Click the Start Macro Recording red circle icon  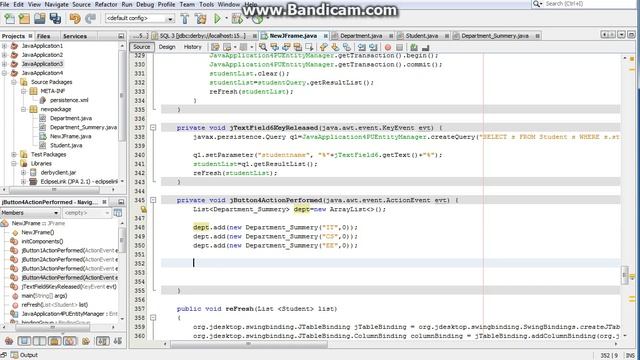coord(388,47)
